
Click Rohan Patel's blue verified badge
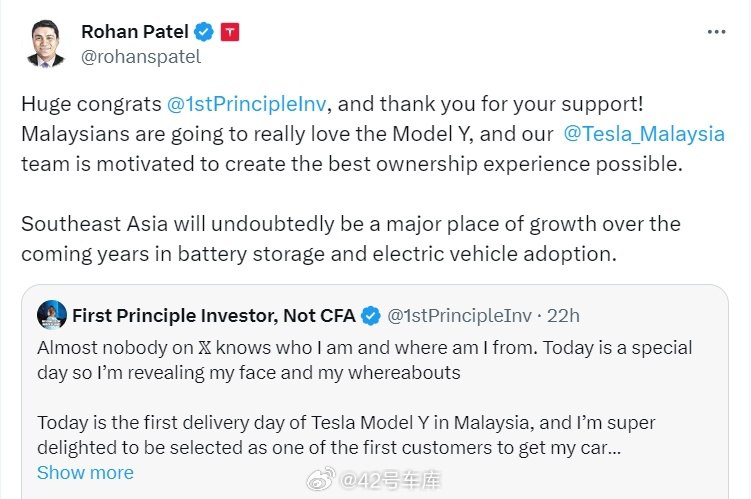[x=204, y=32]
